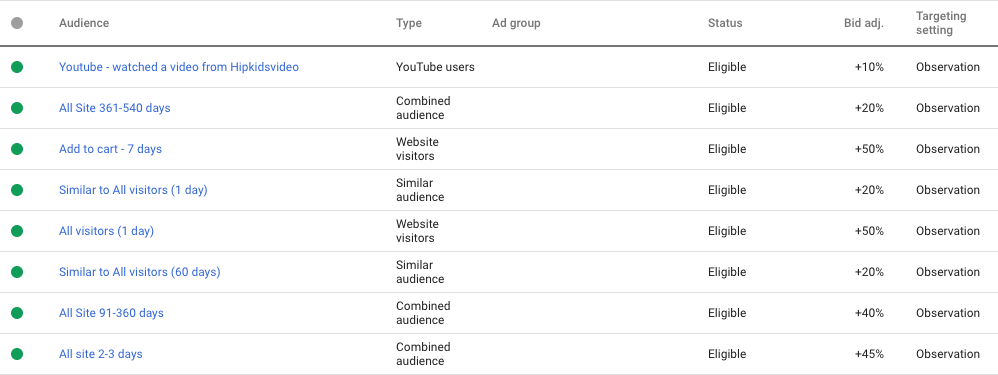Screen dimensions: 998x375
Task: Click green status dot for All Site 91-360 days
Action: pyautogui.click(x=17, y=313)
